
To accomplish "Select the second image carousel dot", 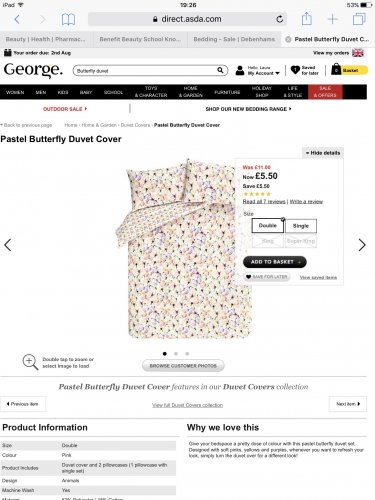I will click(176, 354).
